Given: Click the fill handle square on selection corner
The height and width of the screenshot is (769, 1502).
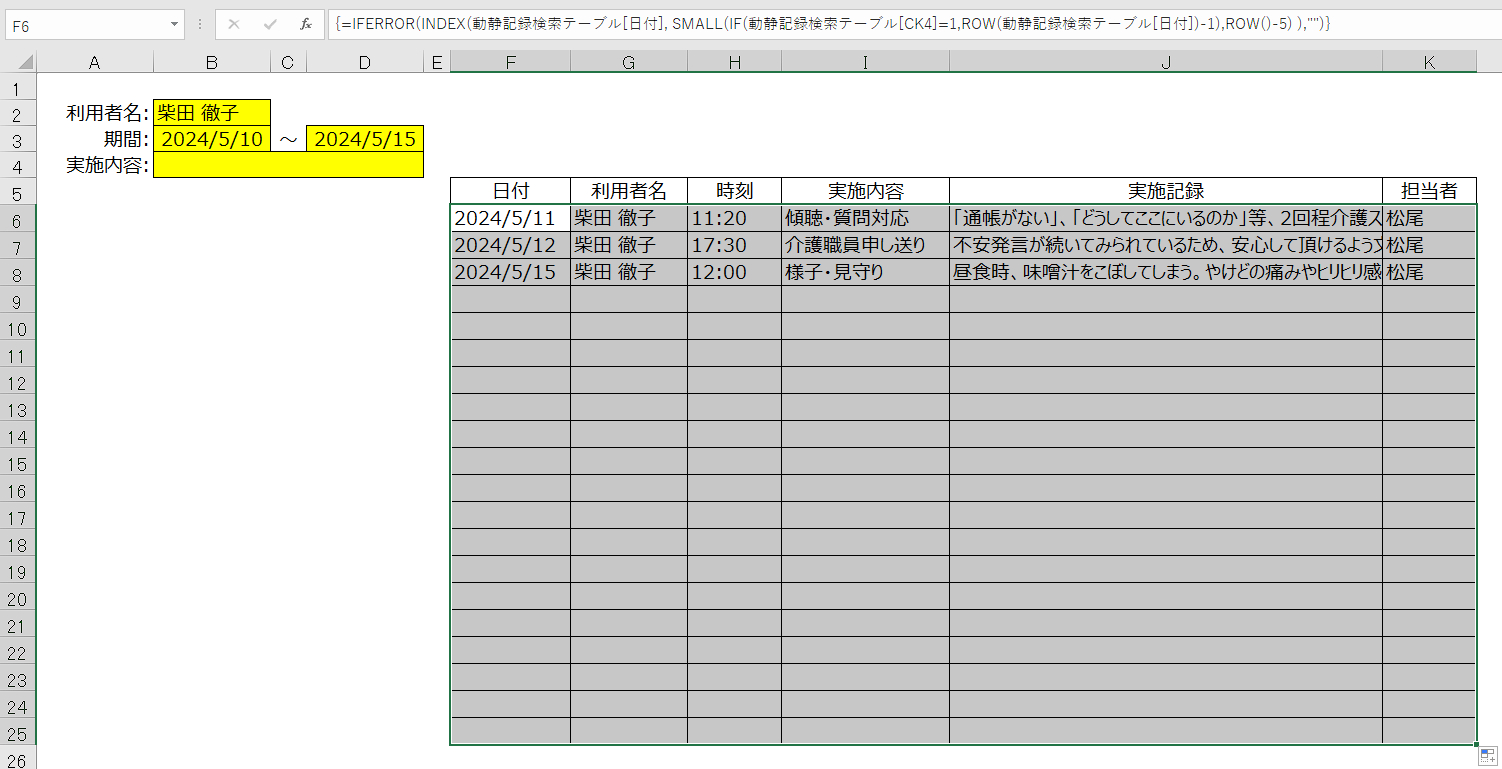Looking at the screenshot, I should [x=1474, y=745].
